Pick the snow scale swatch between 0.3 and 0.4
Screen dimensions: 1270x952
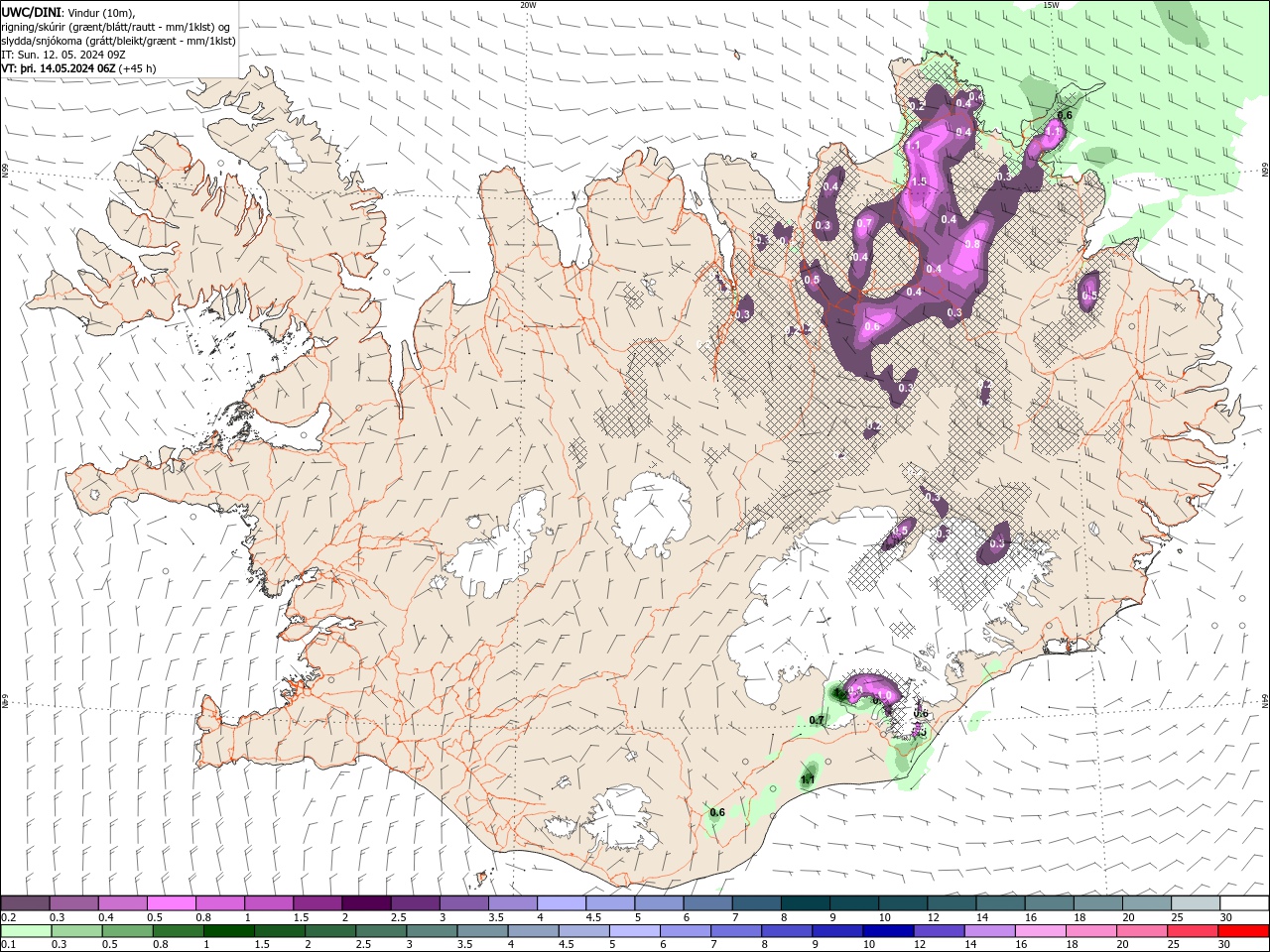[73, 902]
